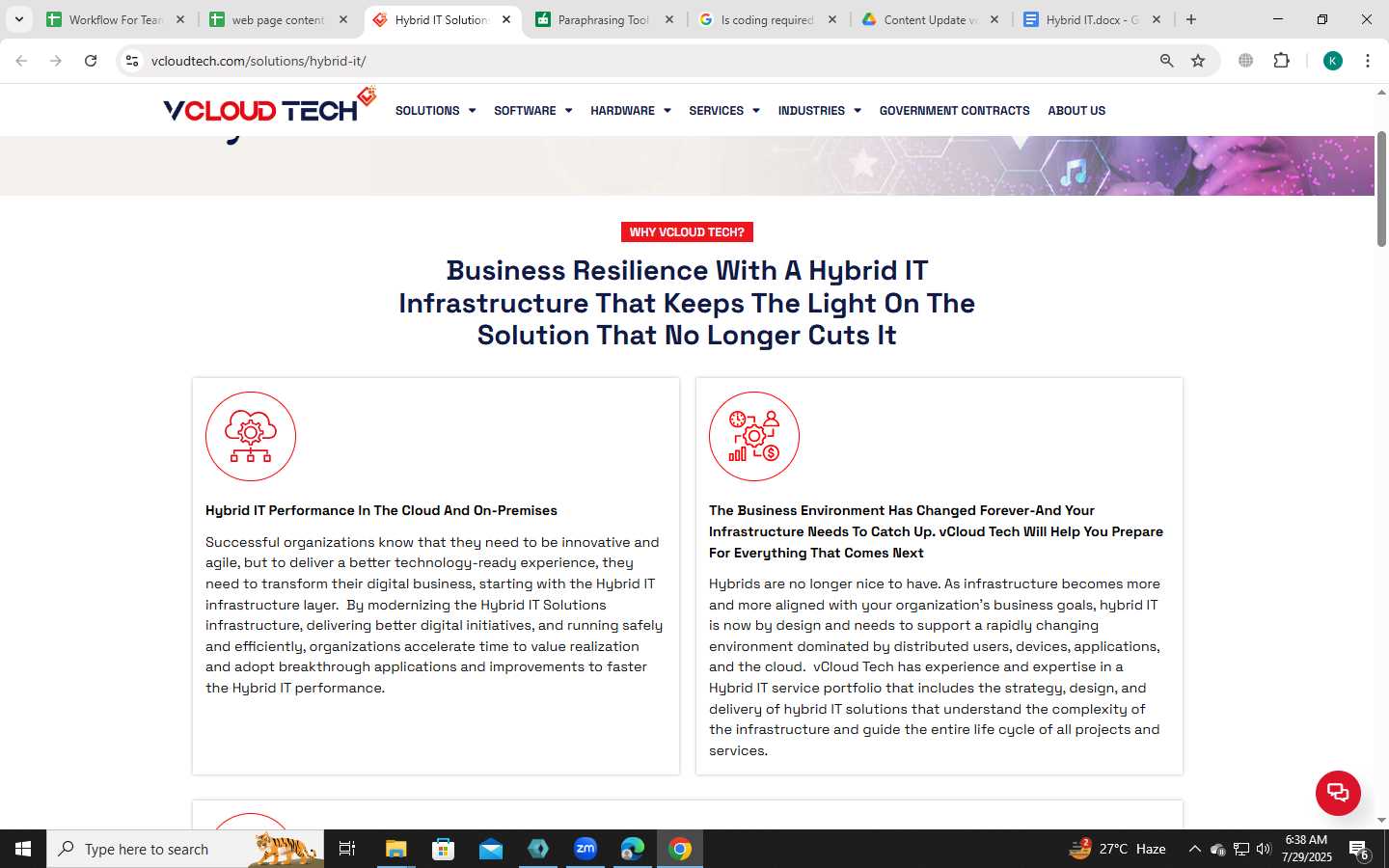The width and height of the screenshot is (1389, 868).
Task: Open a new browser tab
Action: click(1191, 19)
